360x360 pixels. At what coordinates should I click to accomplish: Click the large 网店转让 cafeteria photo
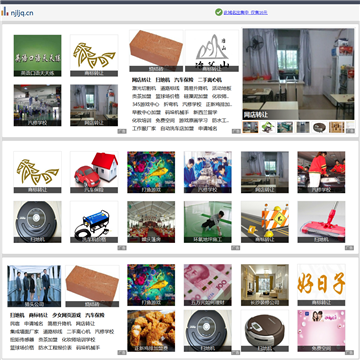(298, 74)
